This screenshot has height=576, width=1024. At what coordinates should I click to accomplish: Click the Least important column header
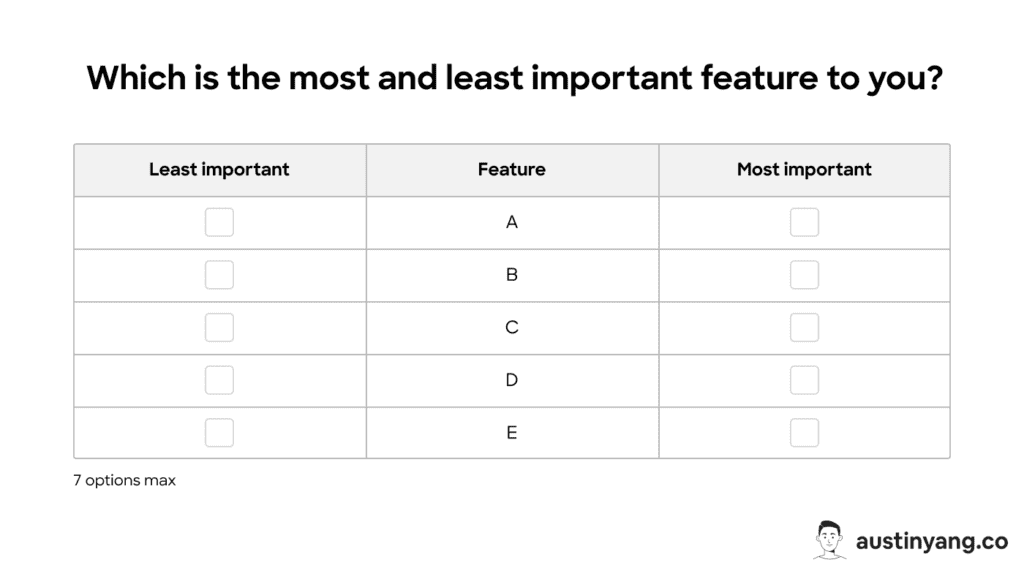click(220, 170)
